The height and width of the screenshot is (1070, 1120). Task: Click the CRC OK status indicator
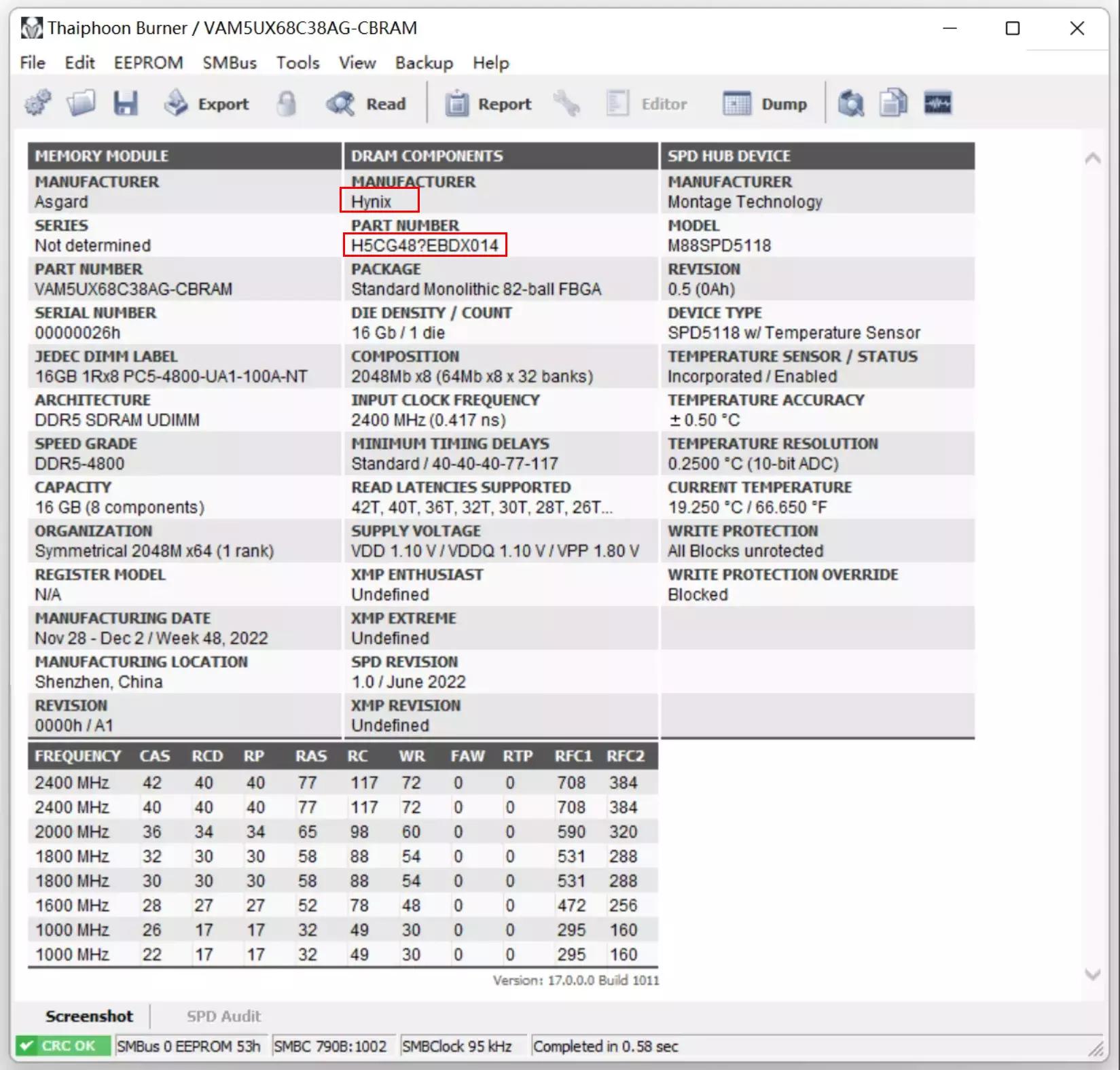(63, 1046)
